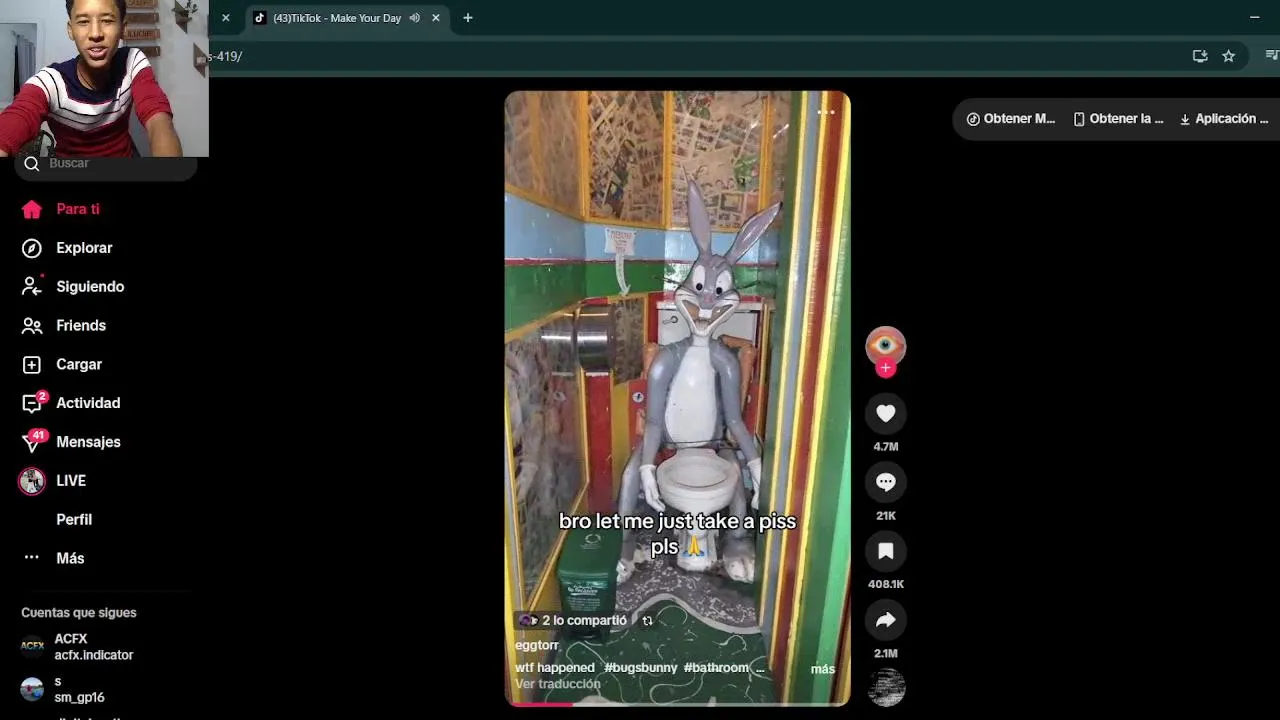Open the Mensajes inbox
The height and width of the screenshot is (720, 1280).
72,442
